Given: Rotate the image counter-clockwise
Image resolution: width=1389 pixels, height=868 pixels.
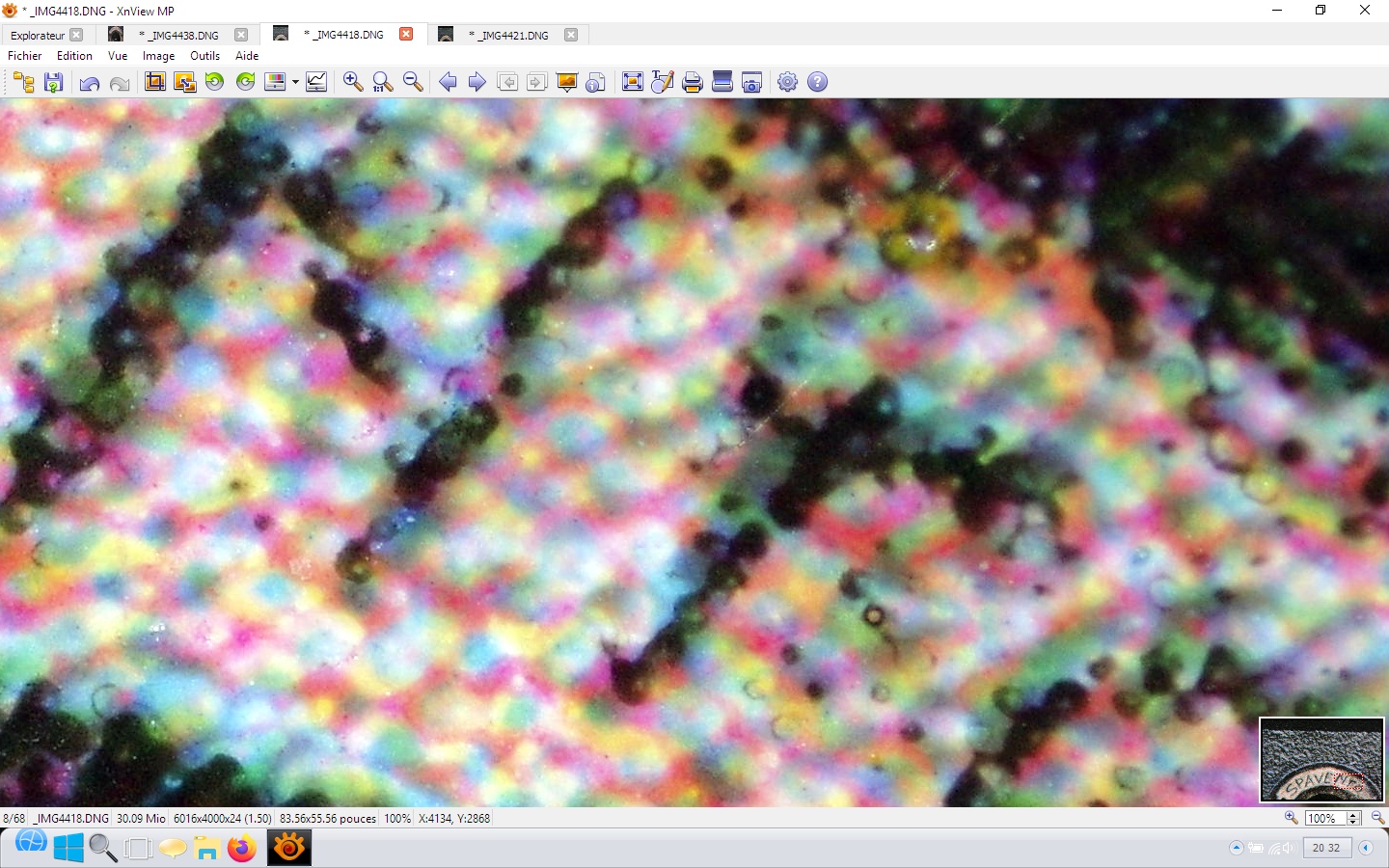Looking at the screenshot, I should pyautogui.click(x=215, y=82).
